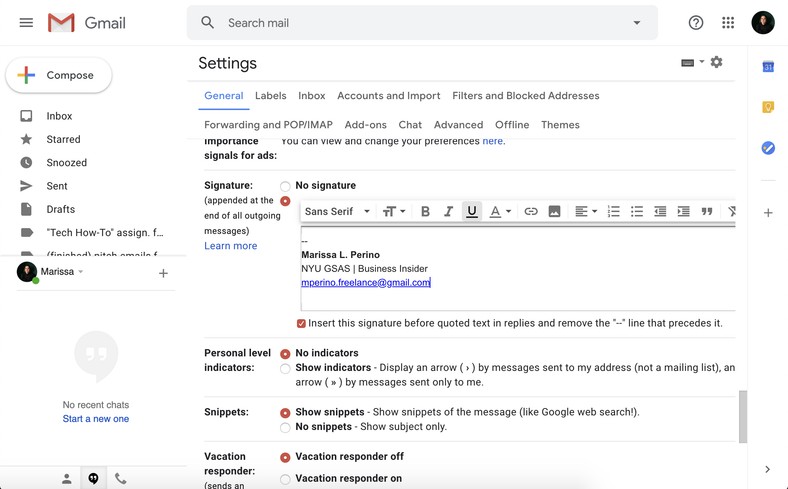Open the Help question mark icon
This screenshot has height=489, width=788.
tap(696, 23)
